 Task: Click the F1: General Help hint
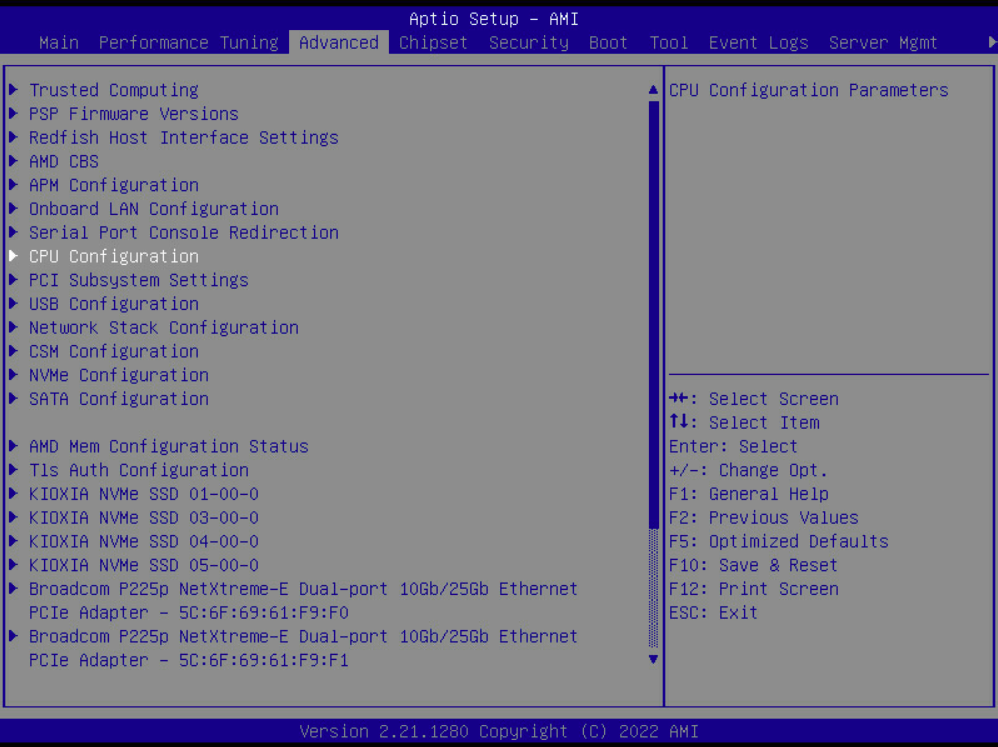(x=748, y=494)
